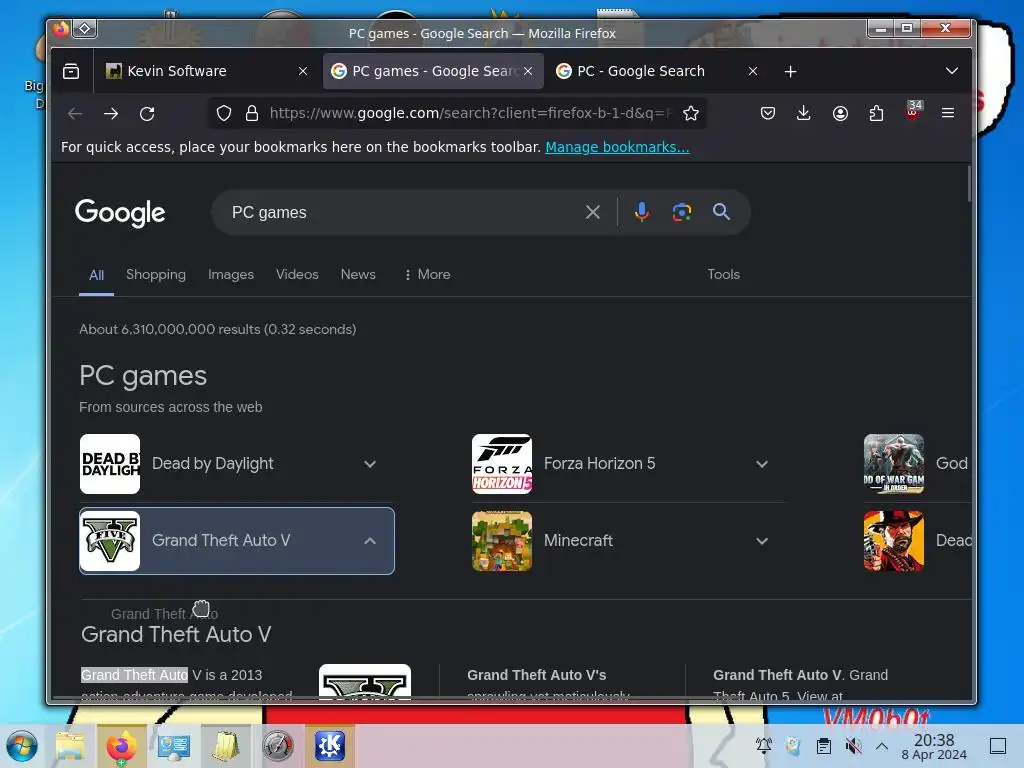Open the Firefox account icon
The image size is (1024, 768).
[840, 114]
